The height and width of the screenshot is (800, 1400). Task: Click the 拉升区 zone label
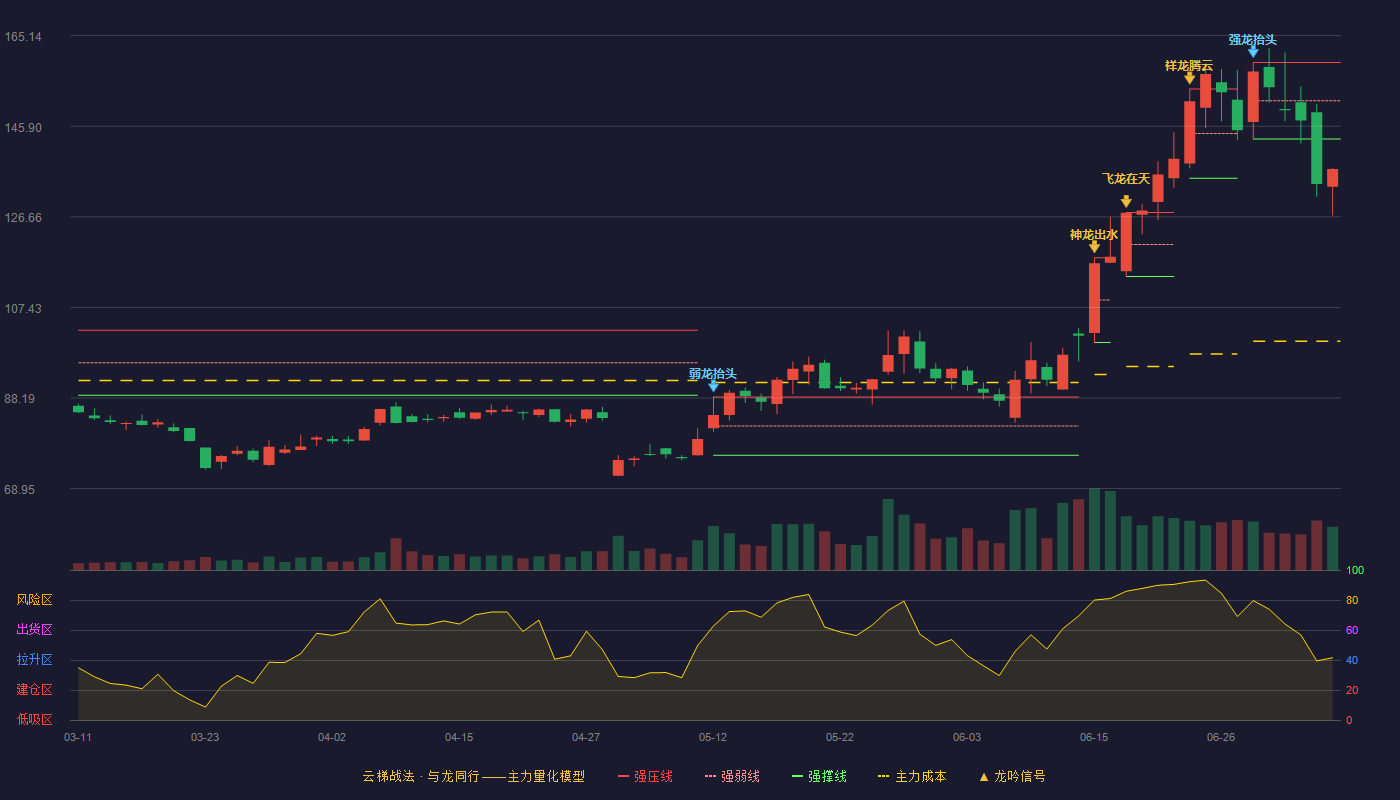coord(34,660)
